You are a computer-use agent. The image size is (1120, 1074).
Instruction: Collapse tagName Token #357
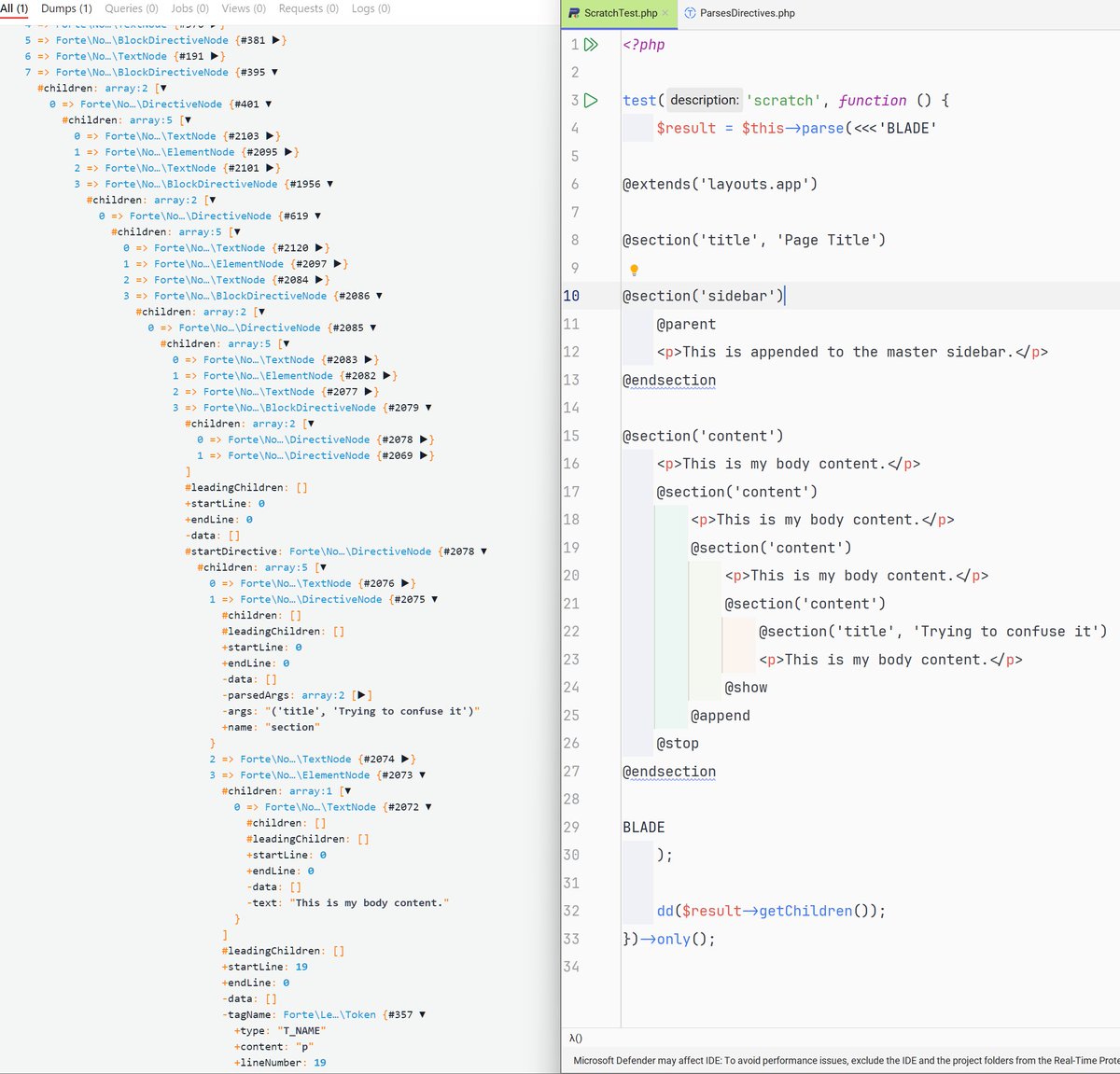tap(422, 1014)
